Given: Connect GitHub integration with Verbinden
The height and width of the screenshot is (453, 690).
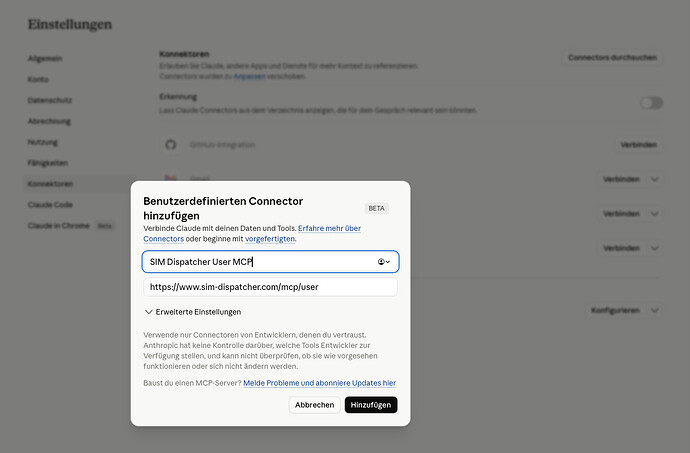Looking at the screenshot, I should pos(639,145).
